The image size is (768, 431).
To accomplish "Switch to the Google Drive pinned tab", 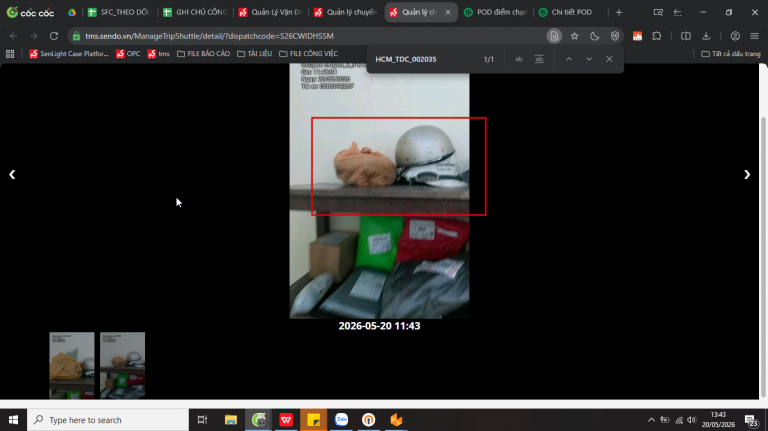I will (x=72, y=12).
